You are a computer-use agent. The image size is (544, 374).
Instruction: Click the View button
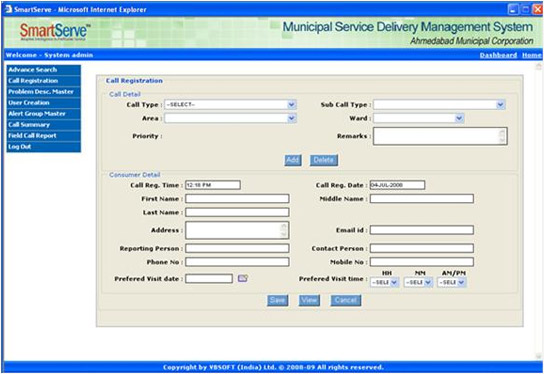click(x=309, y=300)
